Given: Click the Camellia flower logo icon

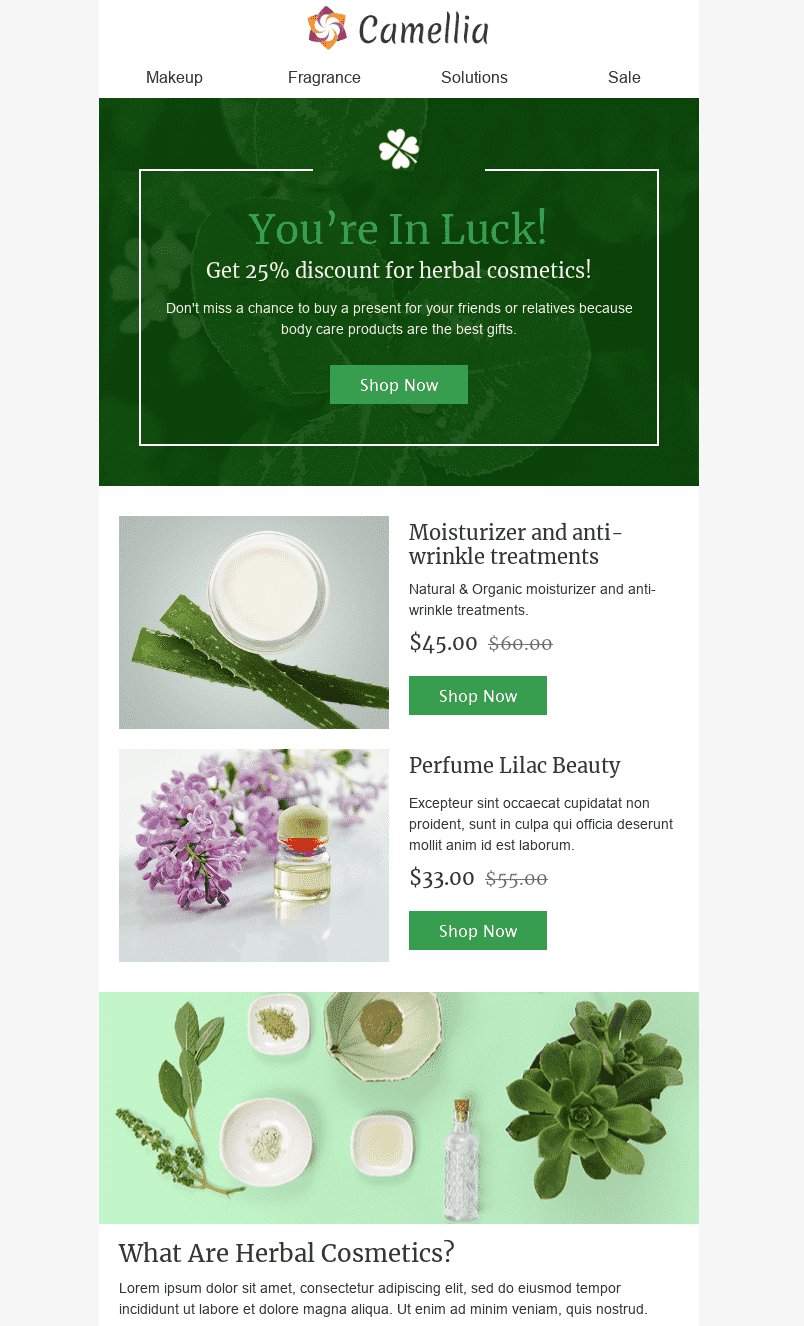Looking at the screenshot, I should click(x=327, y=28).
